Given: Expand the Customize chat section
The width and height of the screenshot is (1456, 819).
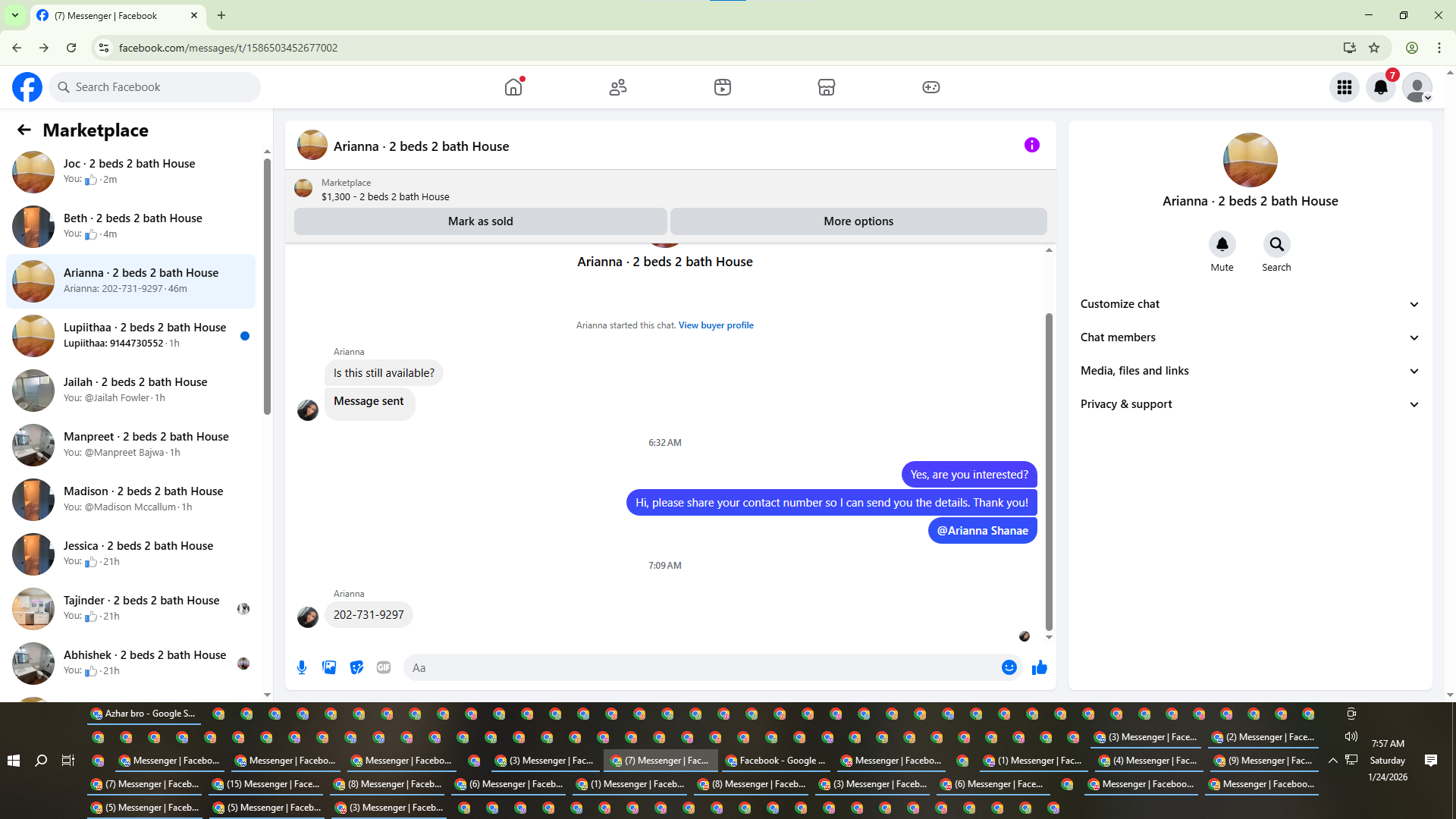Looking at the screenshot, I should [1250, 304].
